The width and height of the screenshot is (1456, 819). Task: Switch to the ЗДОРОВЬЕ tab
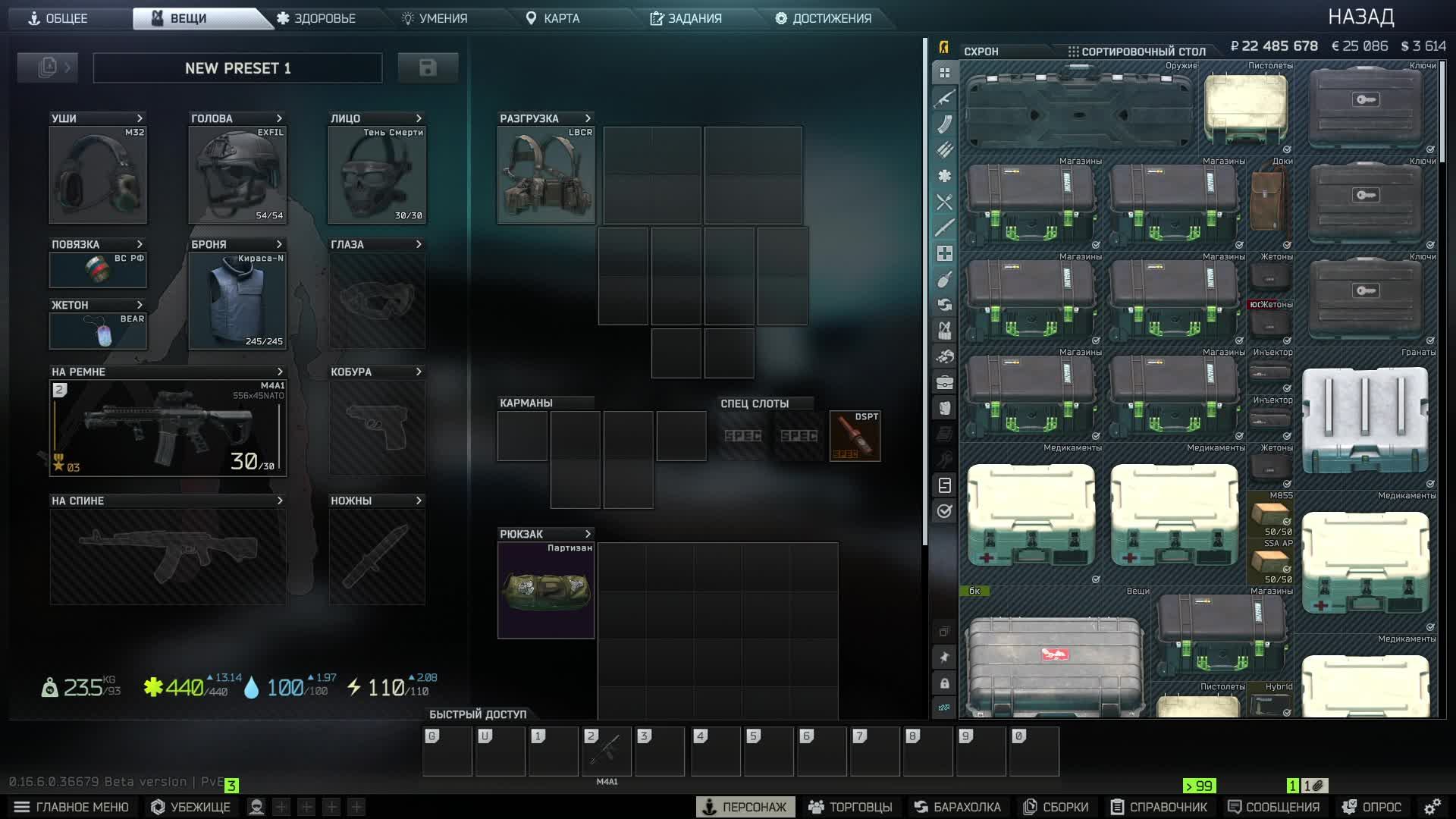316,18
